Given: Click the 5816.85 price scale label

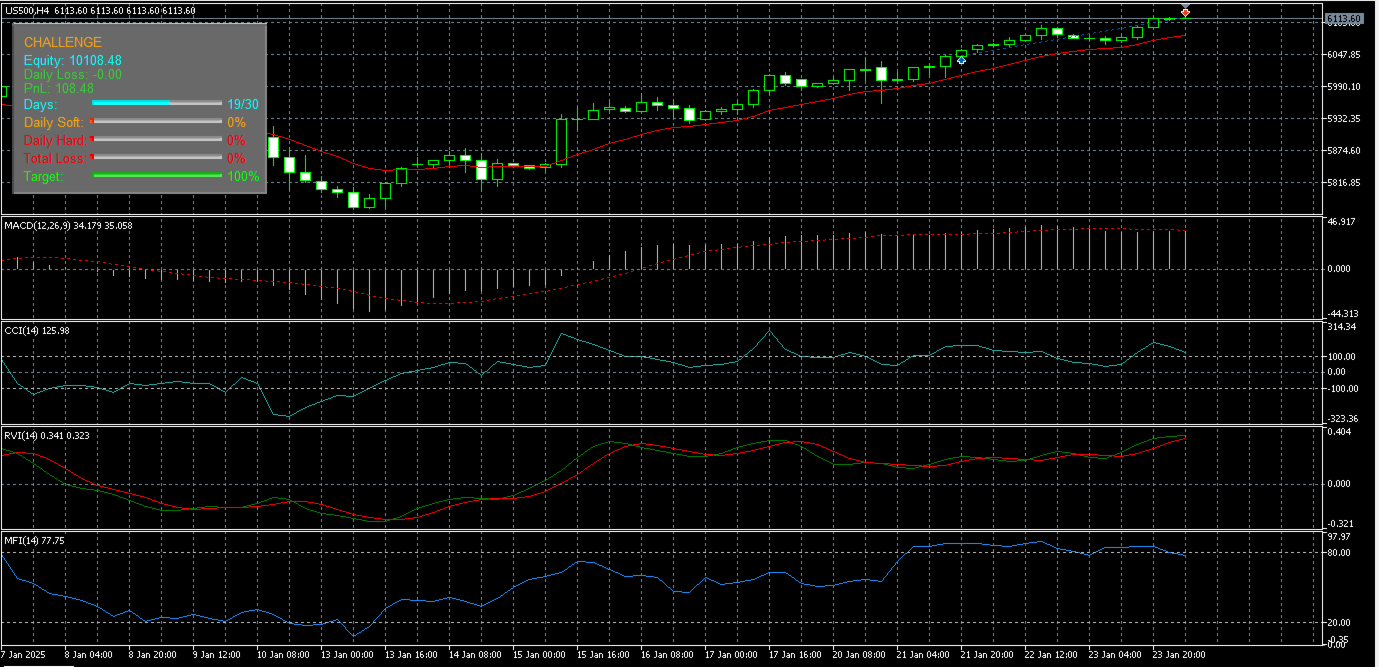Looking at the screenshot, I should 1343,182.
